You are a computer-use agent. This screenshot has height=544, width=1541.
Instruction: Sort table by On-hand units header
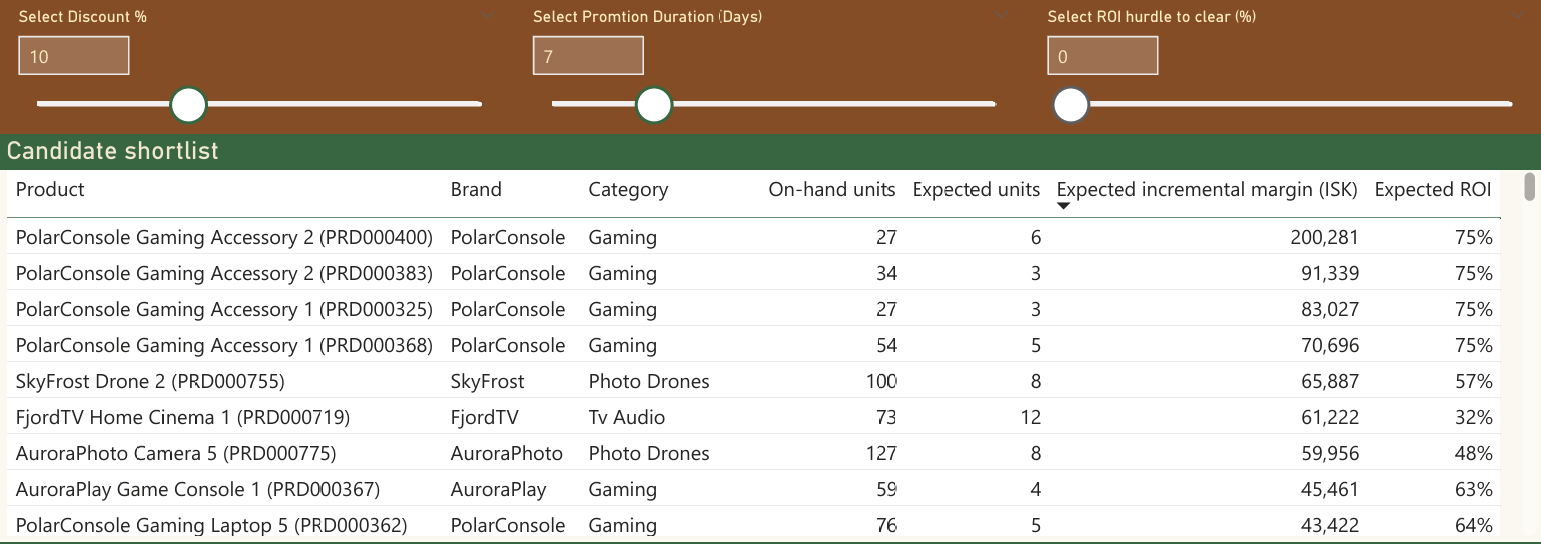(x=832, y=190)
